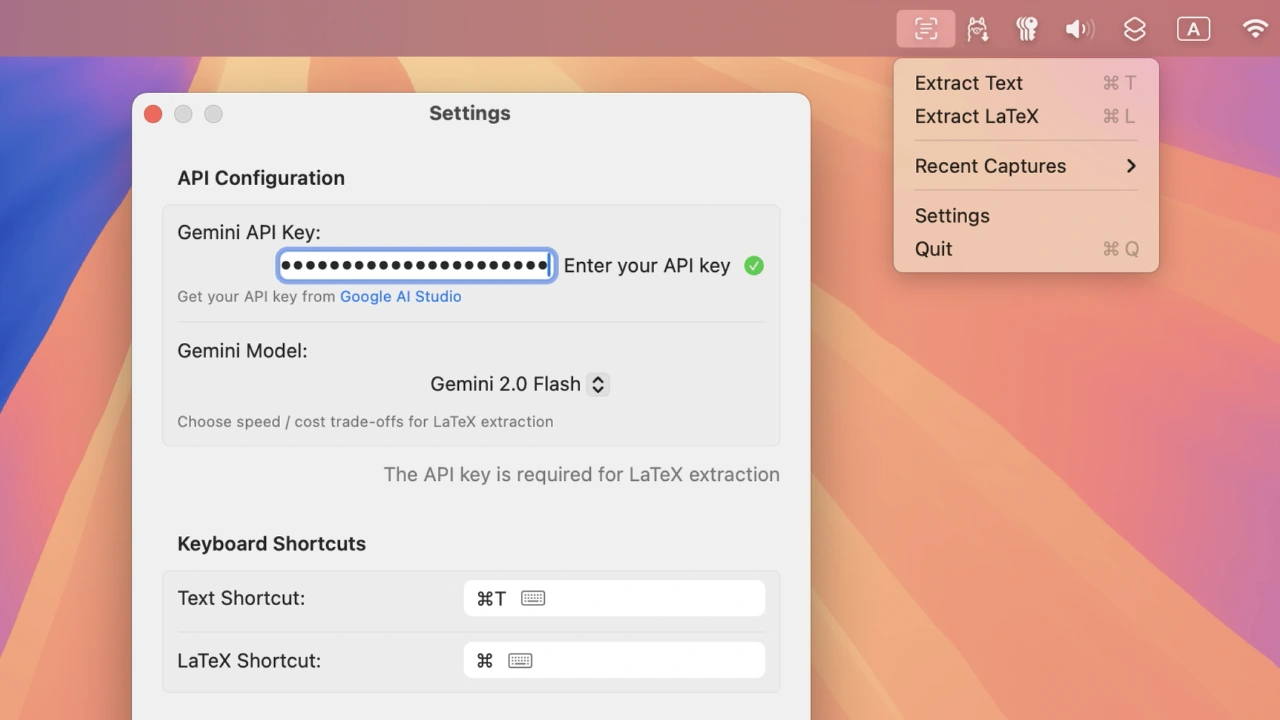Open the volume speaker menu bar icon
The image size is (1280, 720).
coord(1079,29)
